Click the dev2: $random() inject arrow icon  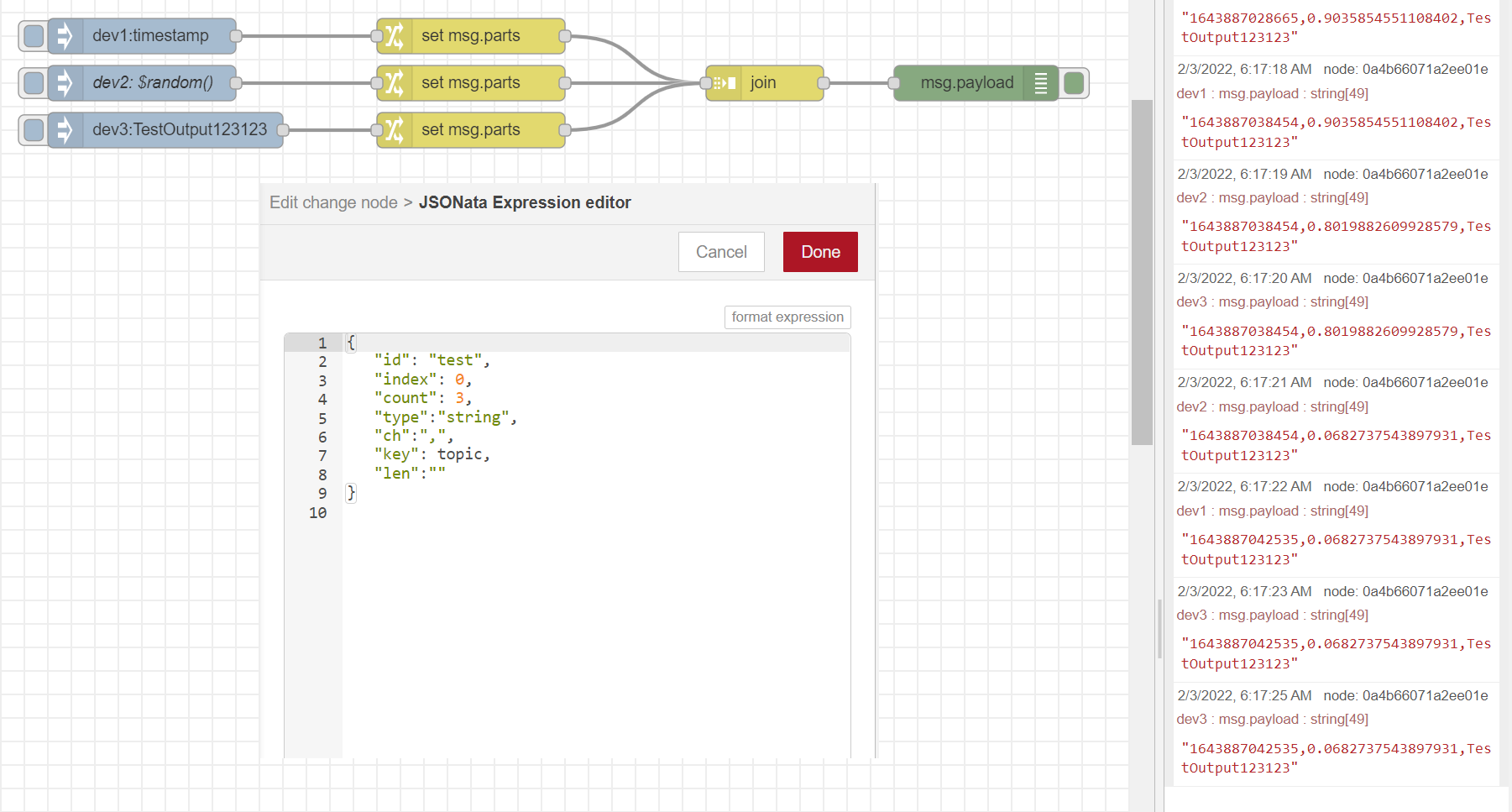coord(65,83)
